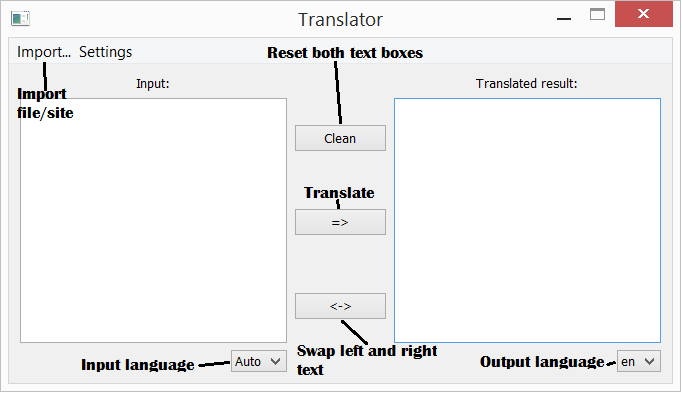The image size is (682, 394).
Task: Click the "Input:" label
Action: coord(153,83)
